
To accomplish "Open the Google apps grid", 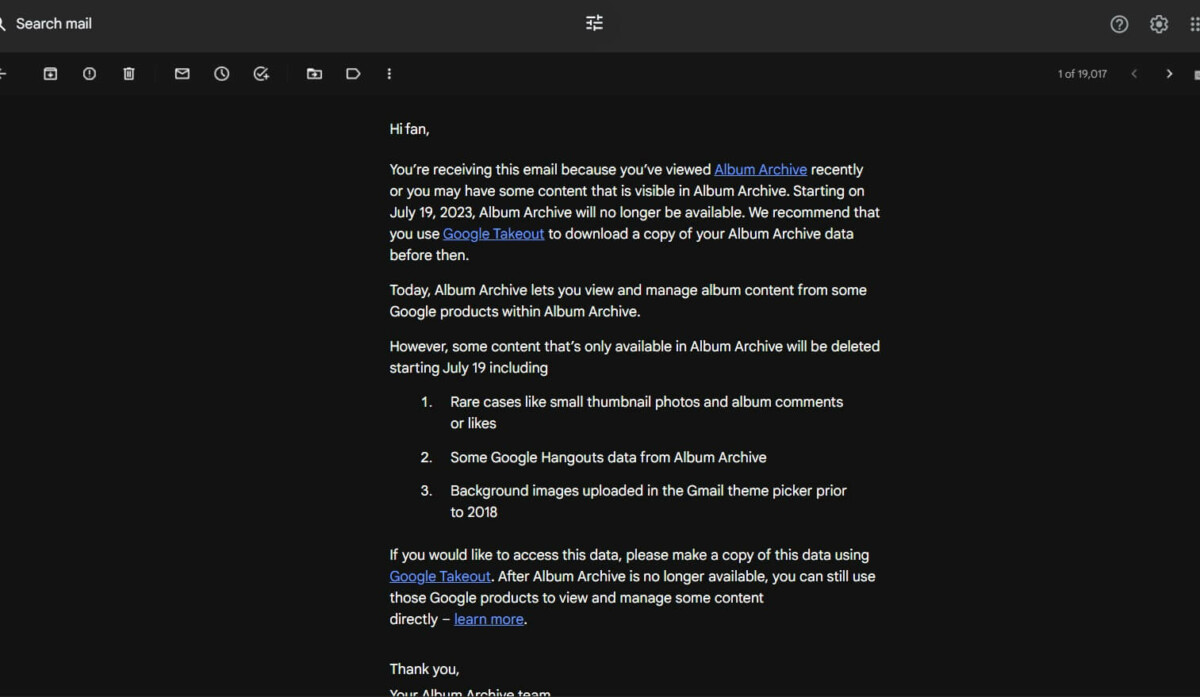I will pyautogui.click(x=1195, y=24).
